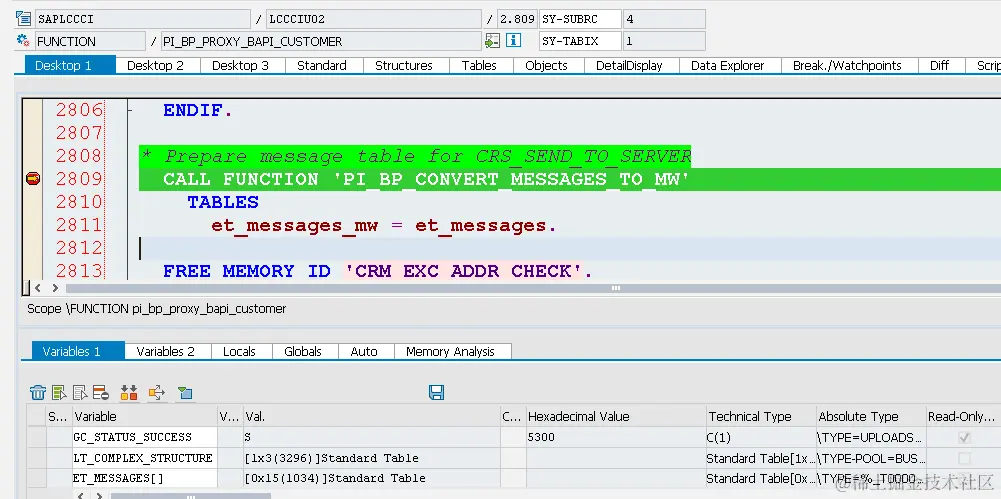Click LT_COMPLEX_STRUCTURE variable name cell
Screen dimensions: 1001x499
(x=144, y=458)
